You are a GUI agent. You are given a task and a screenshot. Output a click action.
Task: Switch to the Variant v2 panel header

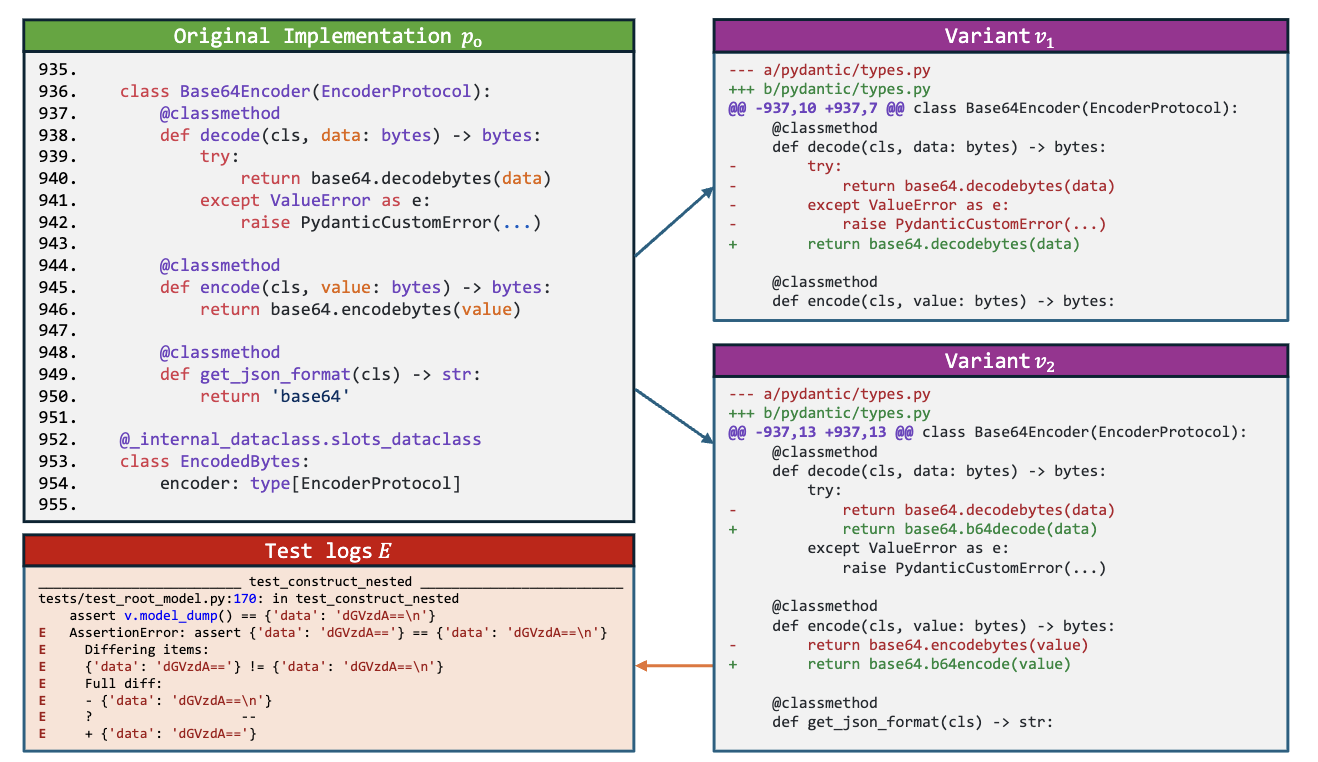pos(998,360)
